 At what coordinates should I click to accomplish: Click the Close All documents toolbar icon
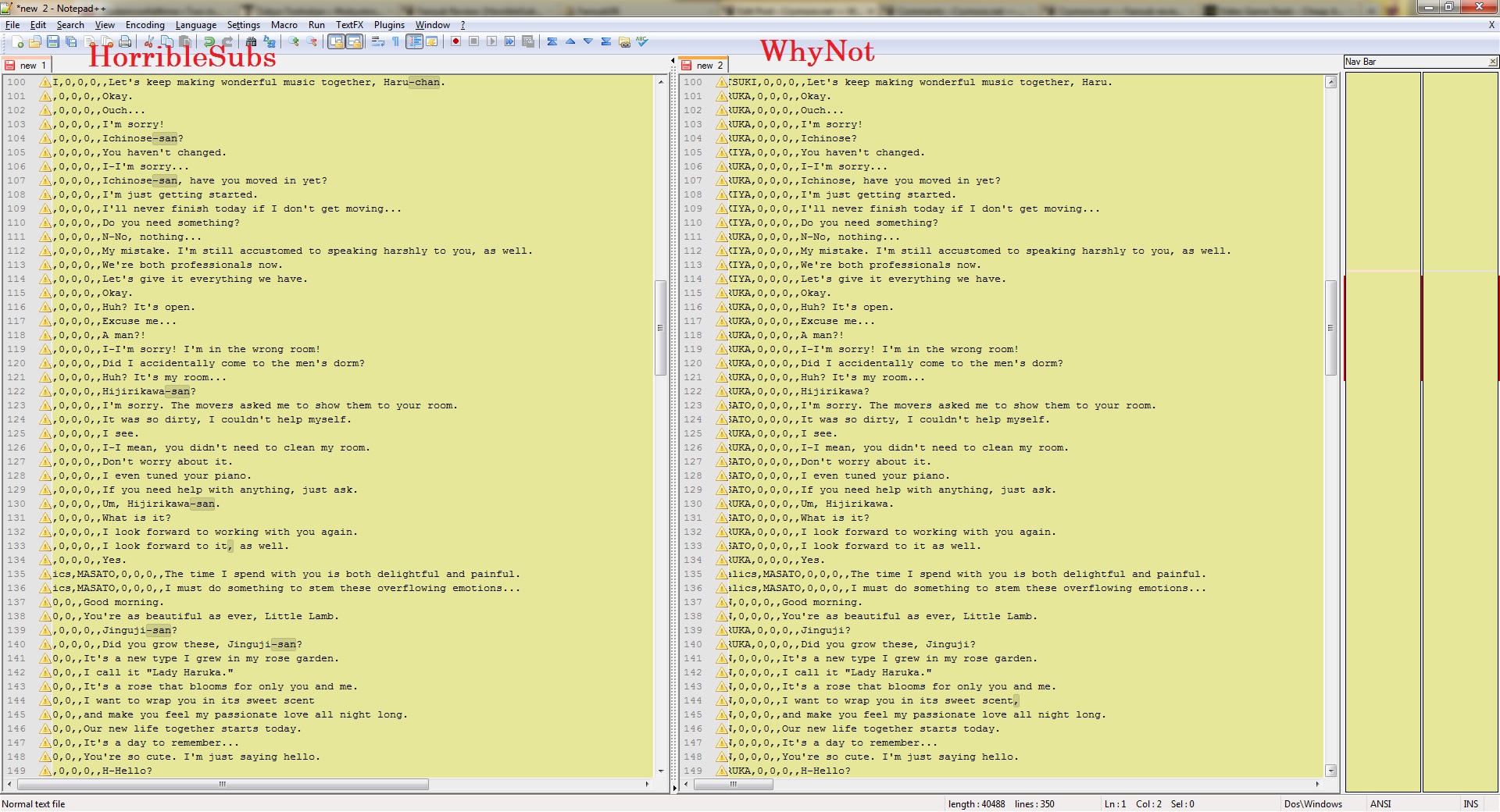click(x=107, y=41)
